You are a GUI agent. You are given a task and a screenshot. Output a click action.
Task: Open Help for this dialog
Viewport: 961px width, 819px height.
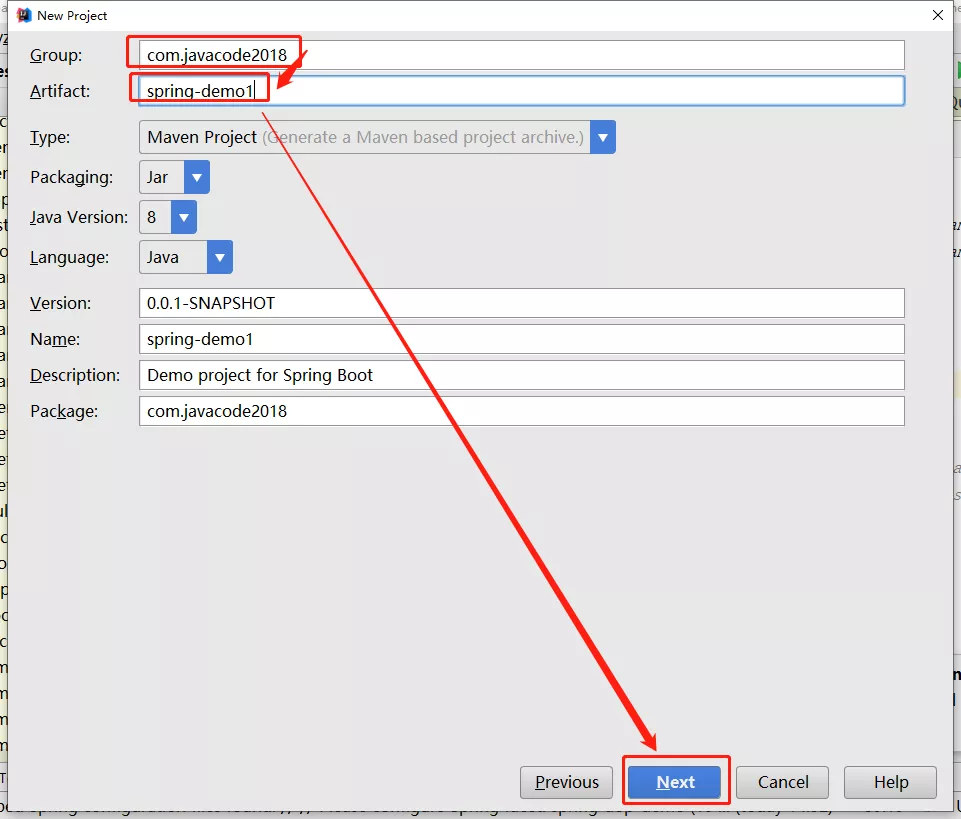tap(890, 782)
